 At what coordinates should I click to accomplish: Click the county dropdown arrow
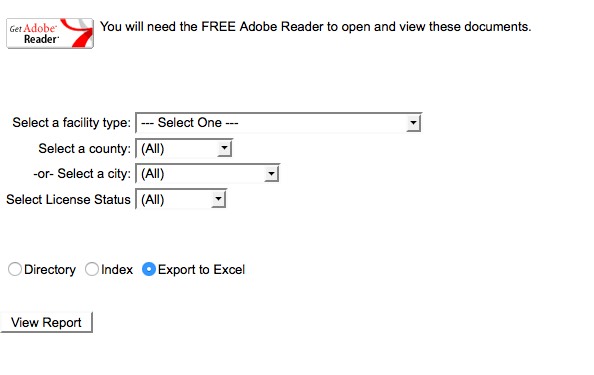pyautogui.click(x=224, y=148)
